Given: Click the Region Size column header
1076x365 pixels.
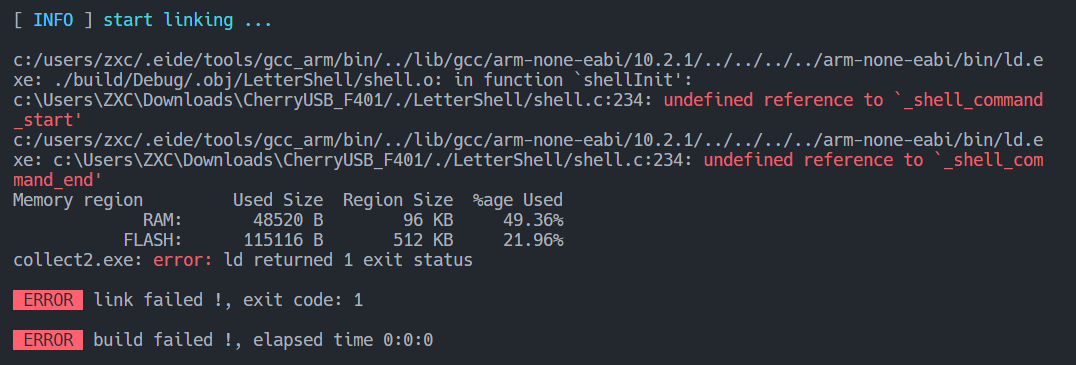Looking at the screenshot, I should tap(398, 200).
